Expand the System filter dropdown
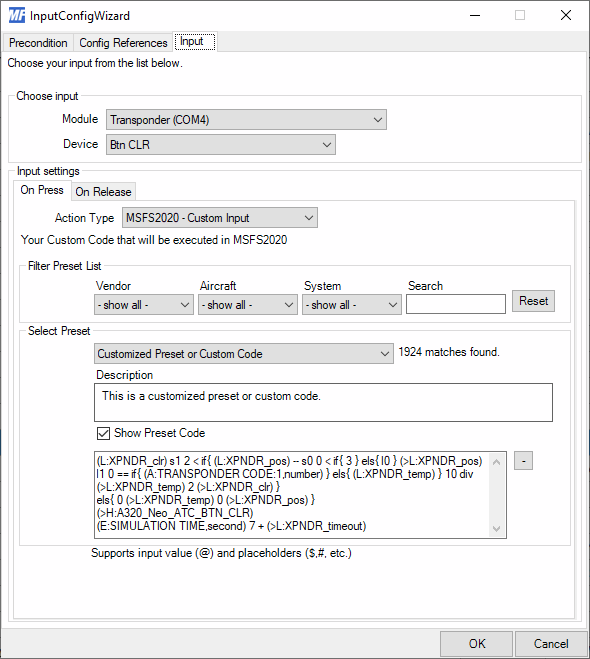Image resolution: width=590 pixels, height=659 pixels. (352, 305)
